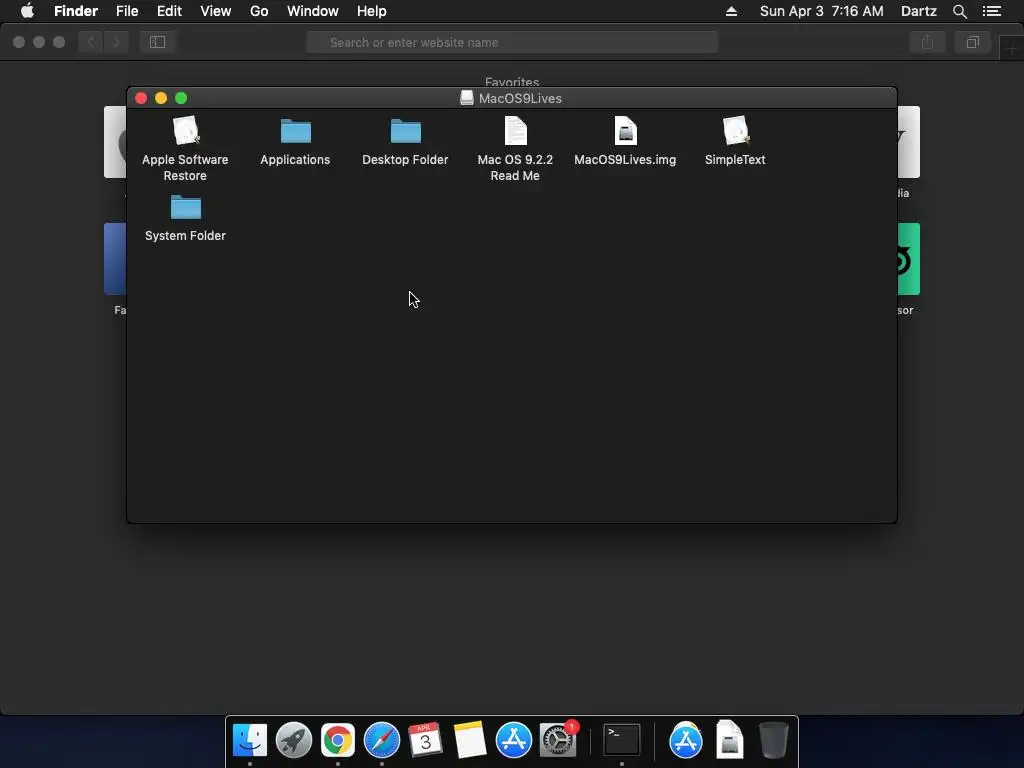Open Spotlight search magnifier in menu bar

959,11
